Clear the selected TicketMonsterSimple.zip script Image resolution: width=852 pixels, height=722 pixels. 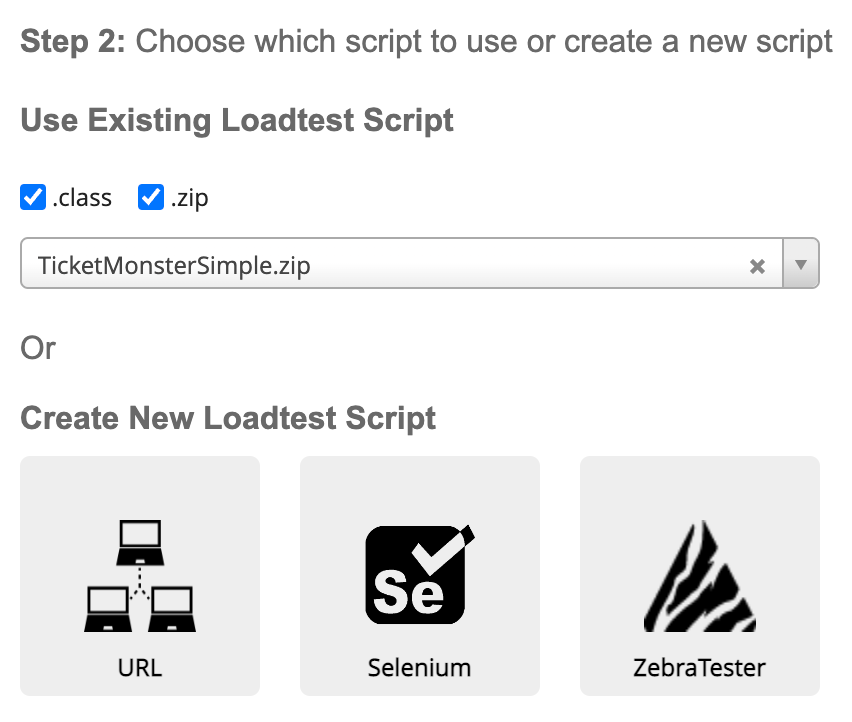coord(757,266)
